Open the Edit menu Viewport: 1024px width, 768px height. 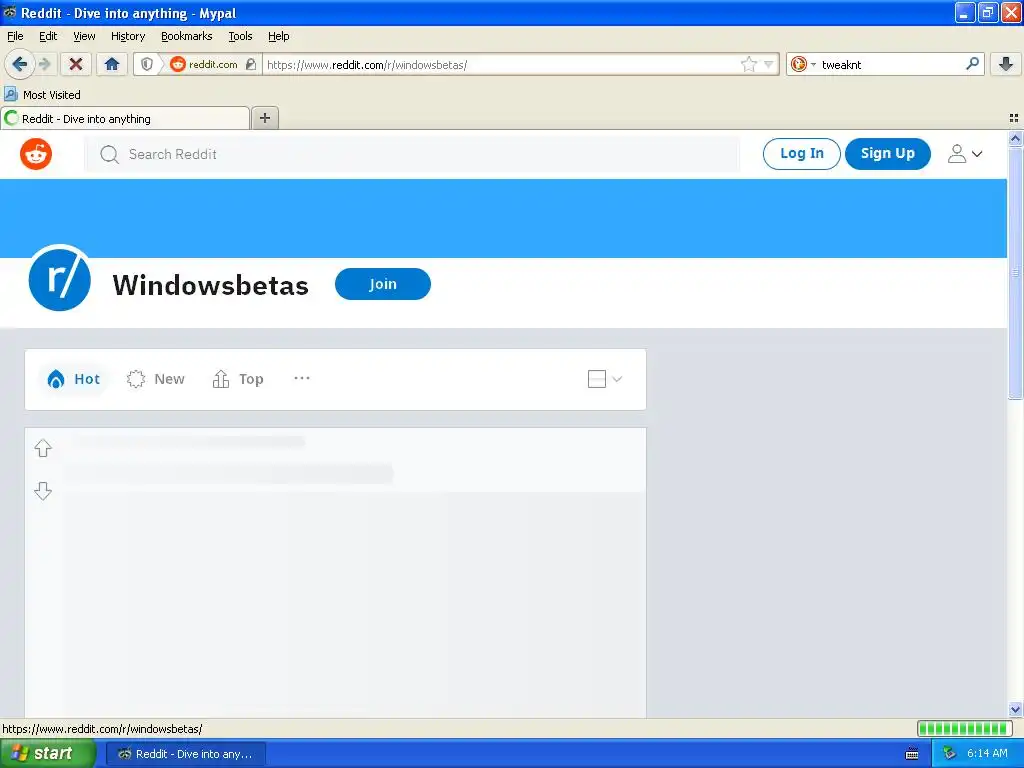click(x=48, y=36)
